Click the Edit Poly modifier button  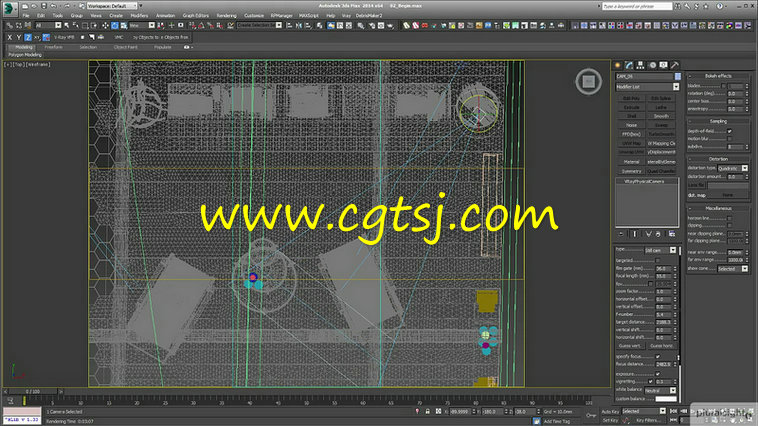631,98
